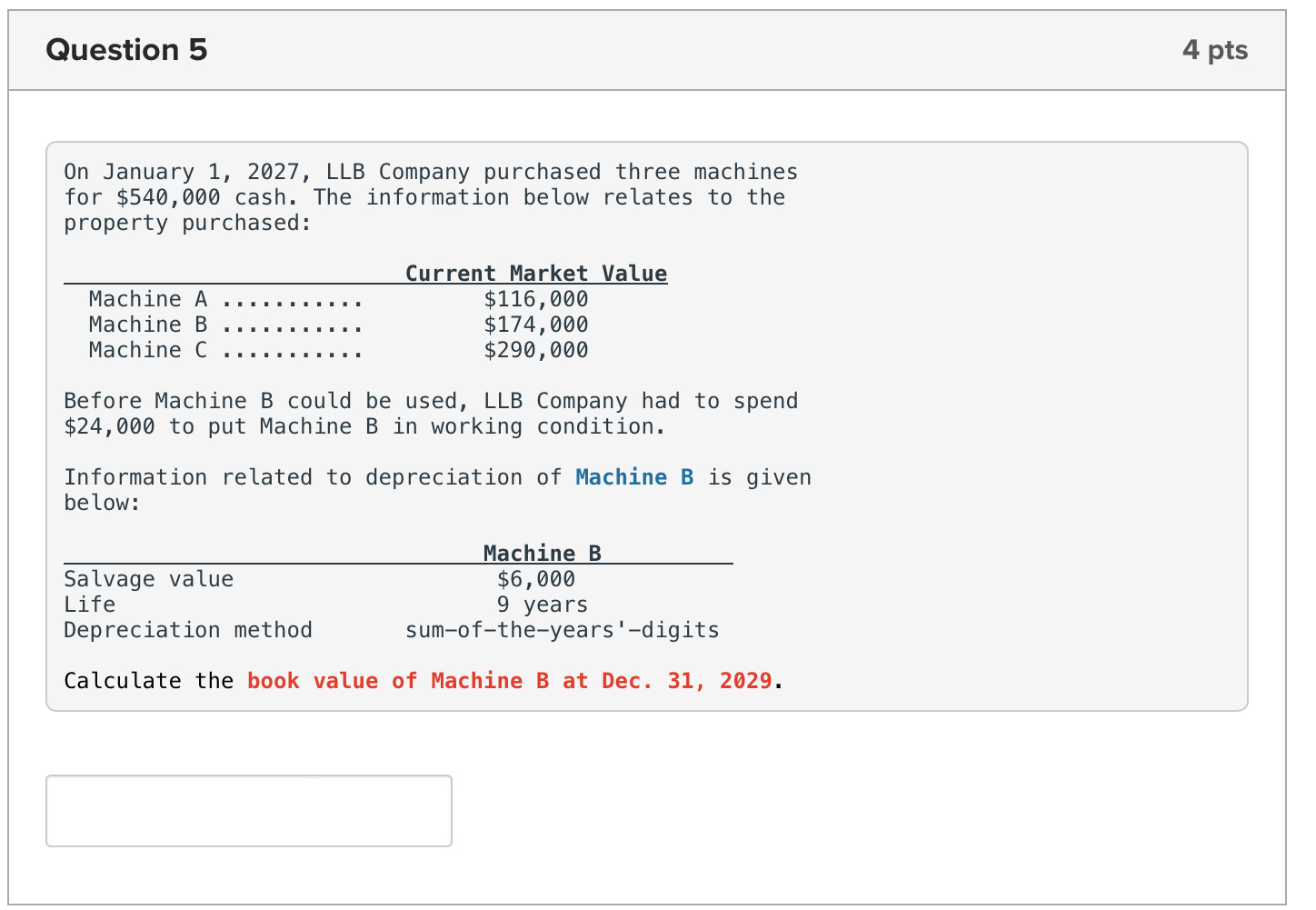
Task: Click the Machine B table header
Action: tap(542, 553)
